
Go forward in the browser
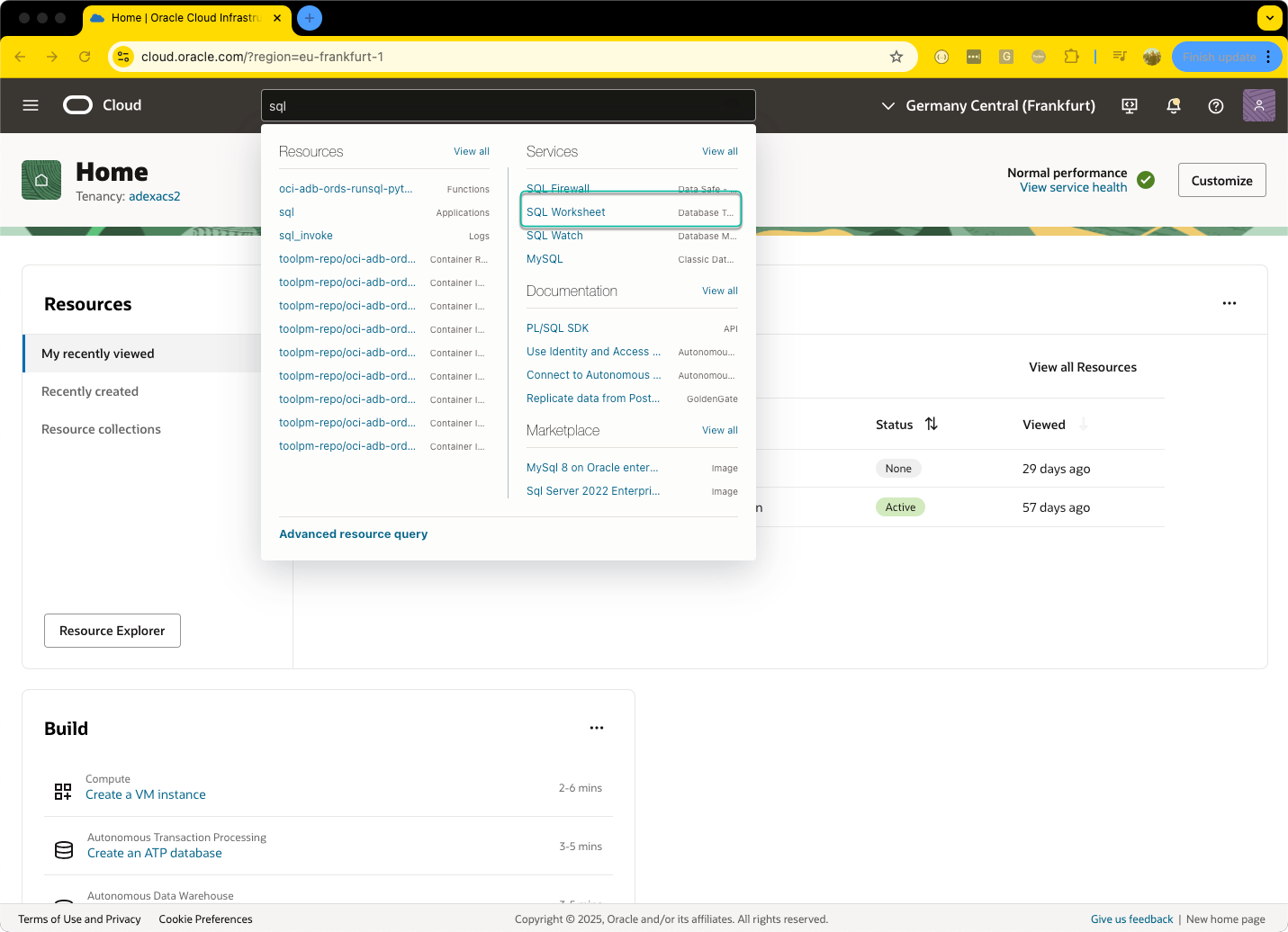[x=52, y=57]
